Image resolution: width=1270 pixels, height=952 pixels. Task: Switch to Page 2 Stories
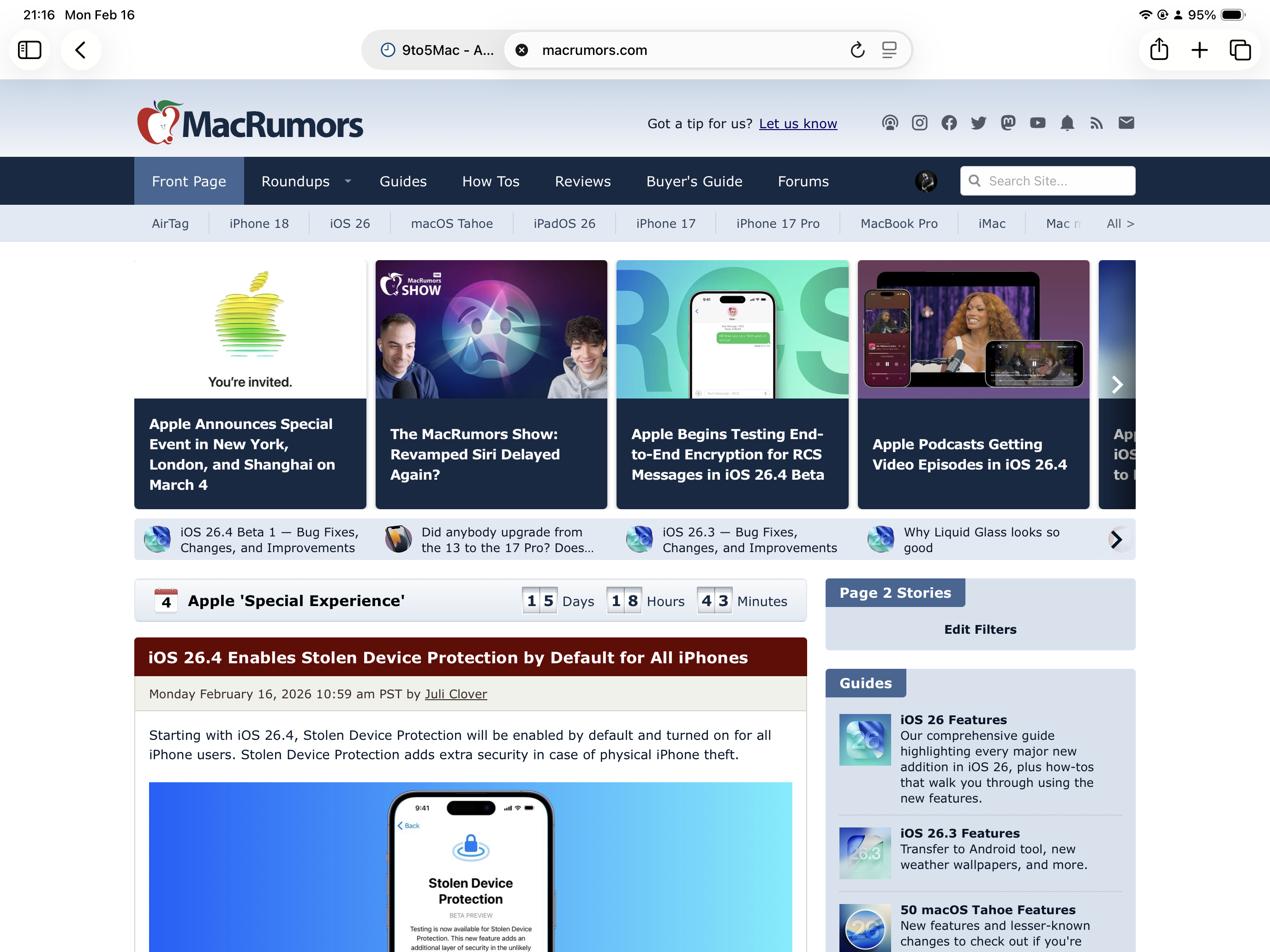(895, 593)
